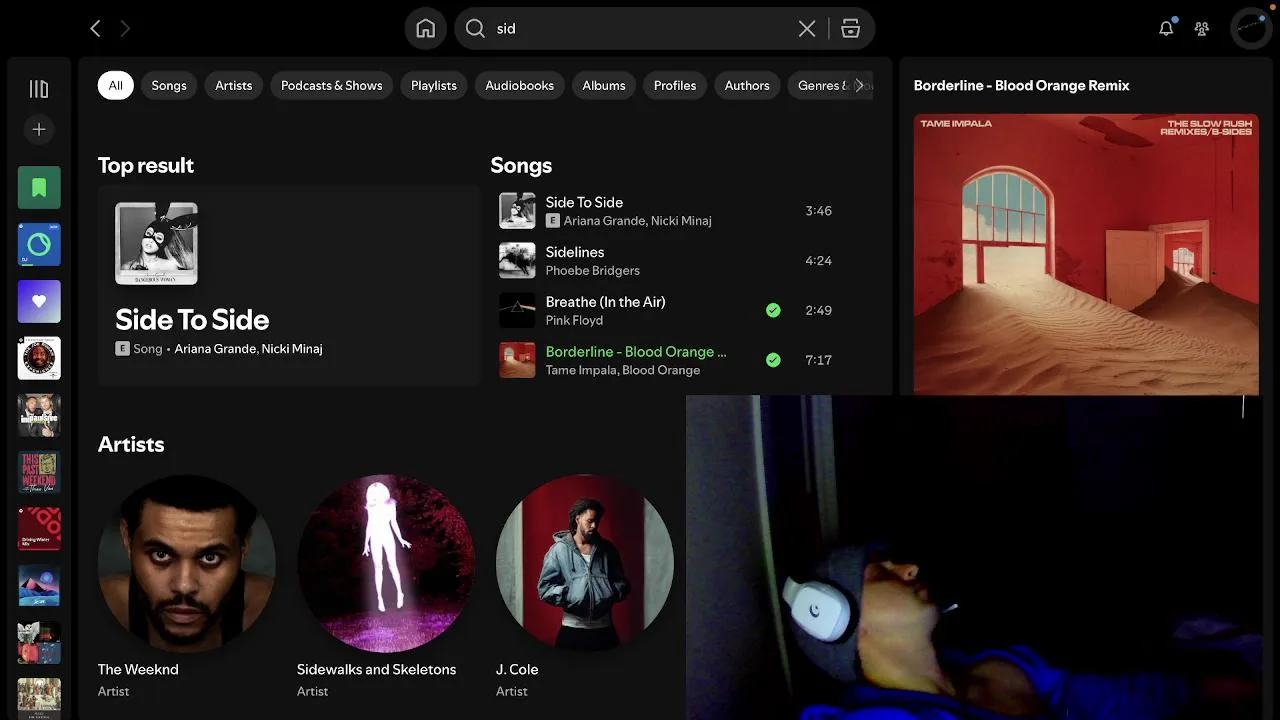
Task: Open the Side To Side top result
Action: pyautogui.click(x=289, y=285)
